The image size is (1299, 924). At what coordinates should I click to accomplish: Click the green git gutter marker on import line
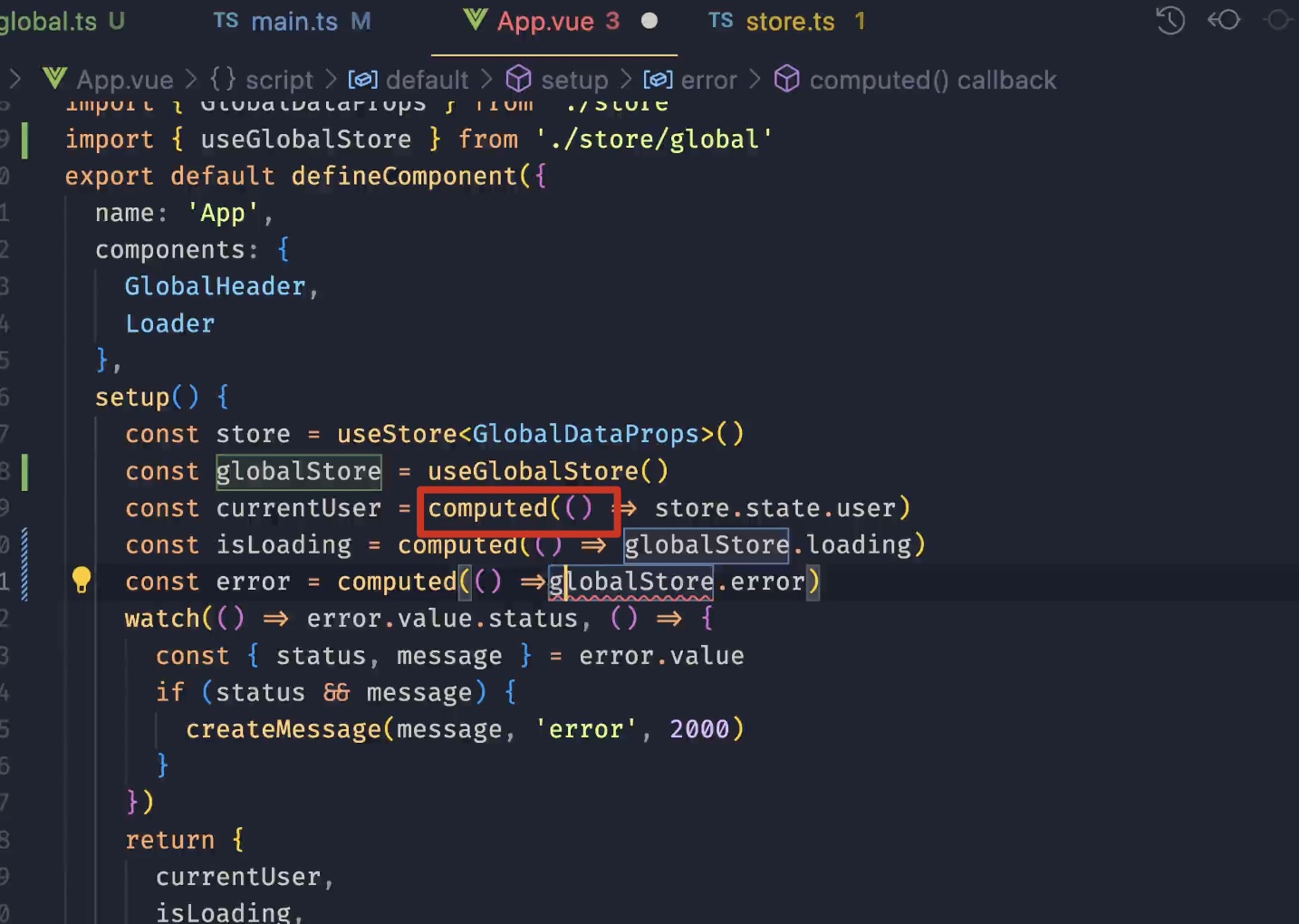pyautogui.click(x=24, y=140)
